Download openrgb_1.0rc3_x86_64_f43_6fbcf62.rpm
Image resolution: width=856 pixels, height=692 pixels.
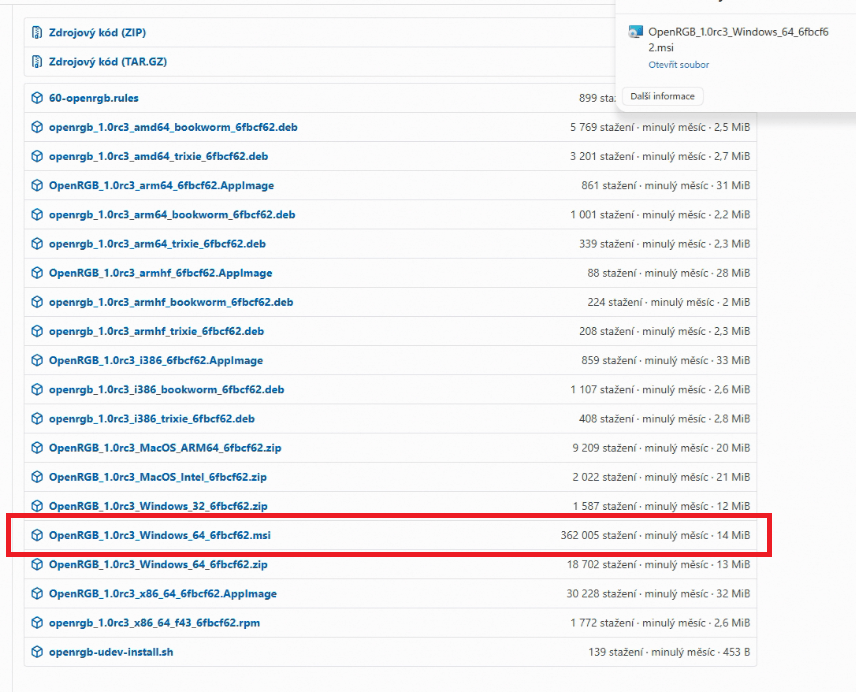click(x=154, y=623)
